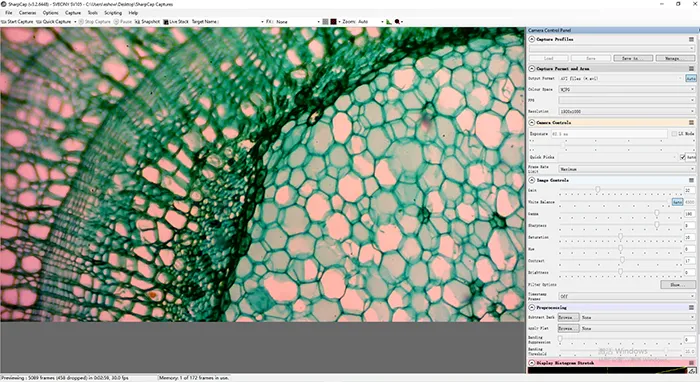Enable the LX Mode checkbox
The height and width of the screenshot is (382, 700).
674,134
